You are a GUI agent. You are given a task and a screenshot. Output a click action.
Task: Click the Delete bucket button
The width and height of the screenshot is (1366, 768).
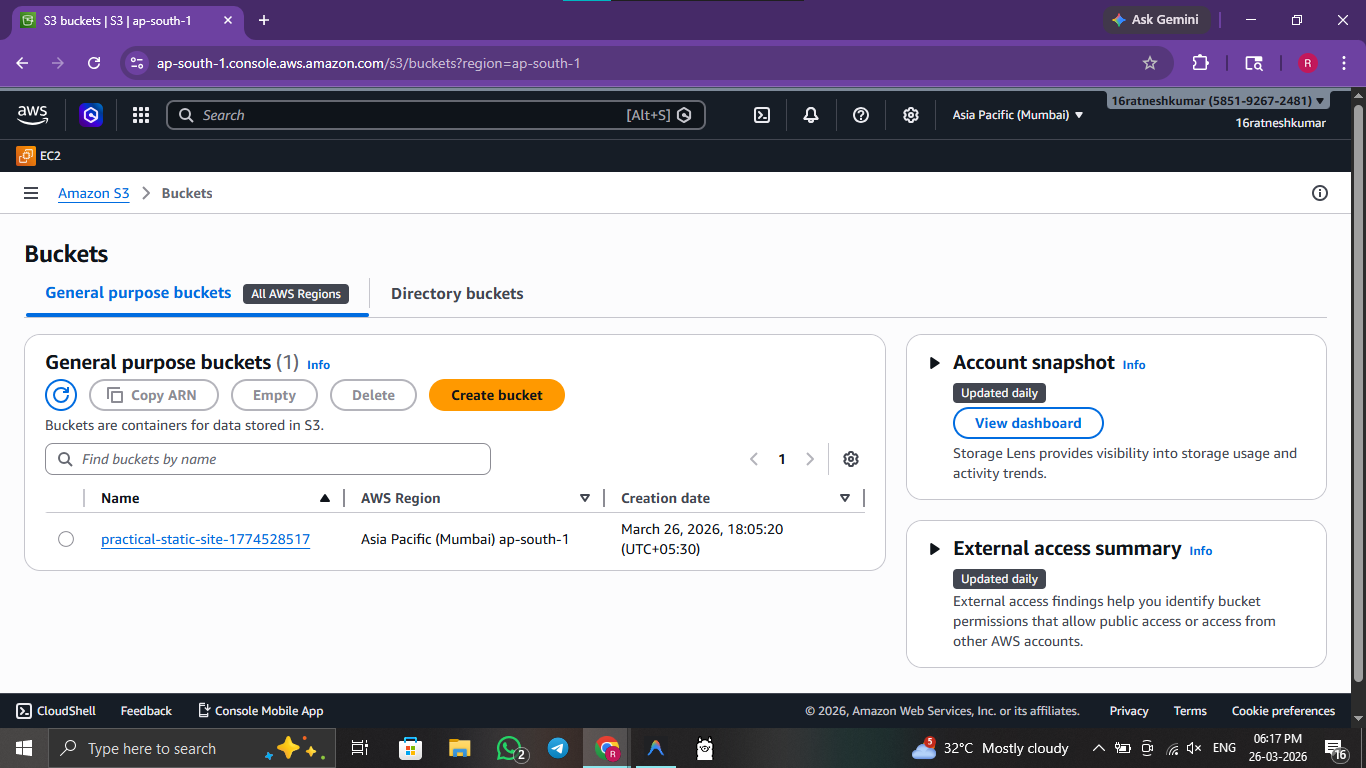(373, 395)
